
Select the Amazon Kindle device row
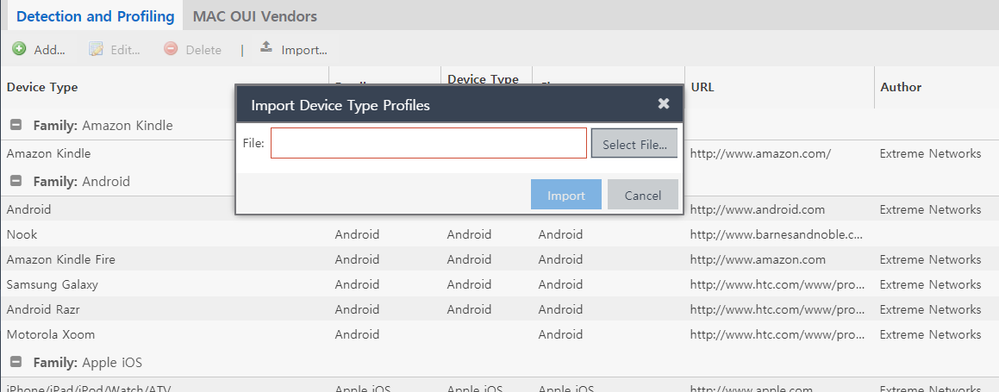click(500, 153)
